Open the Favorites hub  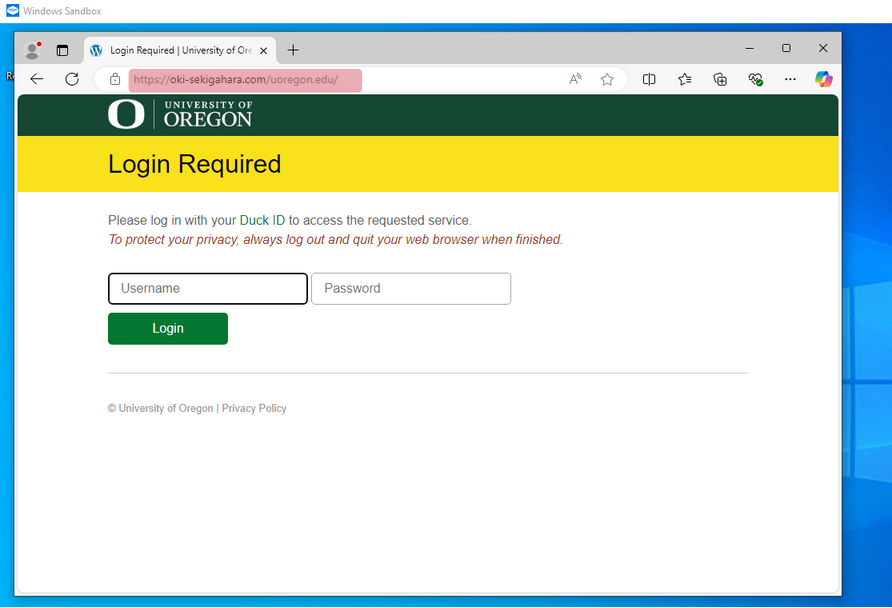click(684, 79)
